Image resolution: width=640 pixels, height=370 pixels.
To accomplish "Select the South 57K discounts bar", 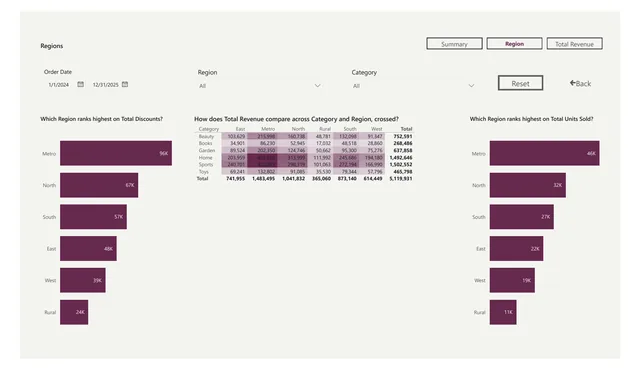I will 93,217.
